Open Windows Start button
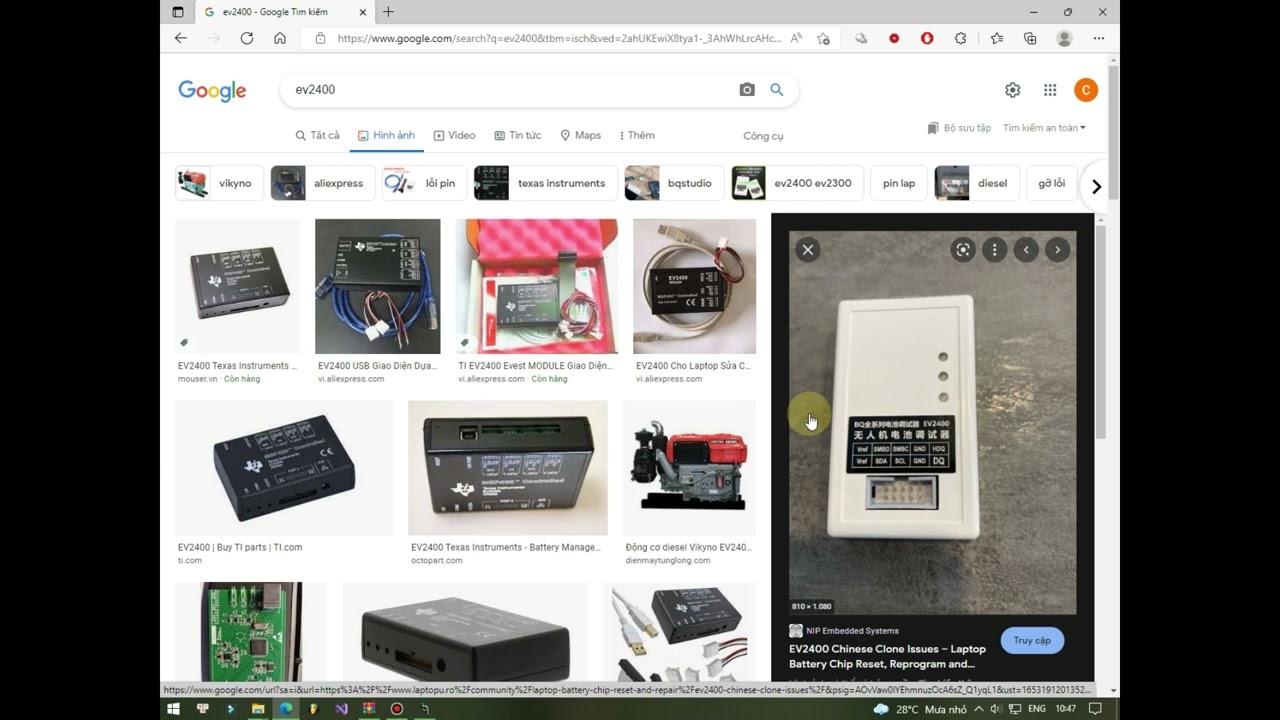Image resolution: width=1280 pixels, height=720 pixels. [x=173, y=709]
